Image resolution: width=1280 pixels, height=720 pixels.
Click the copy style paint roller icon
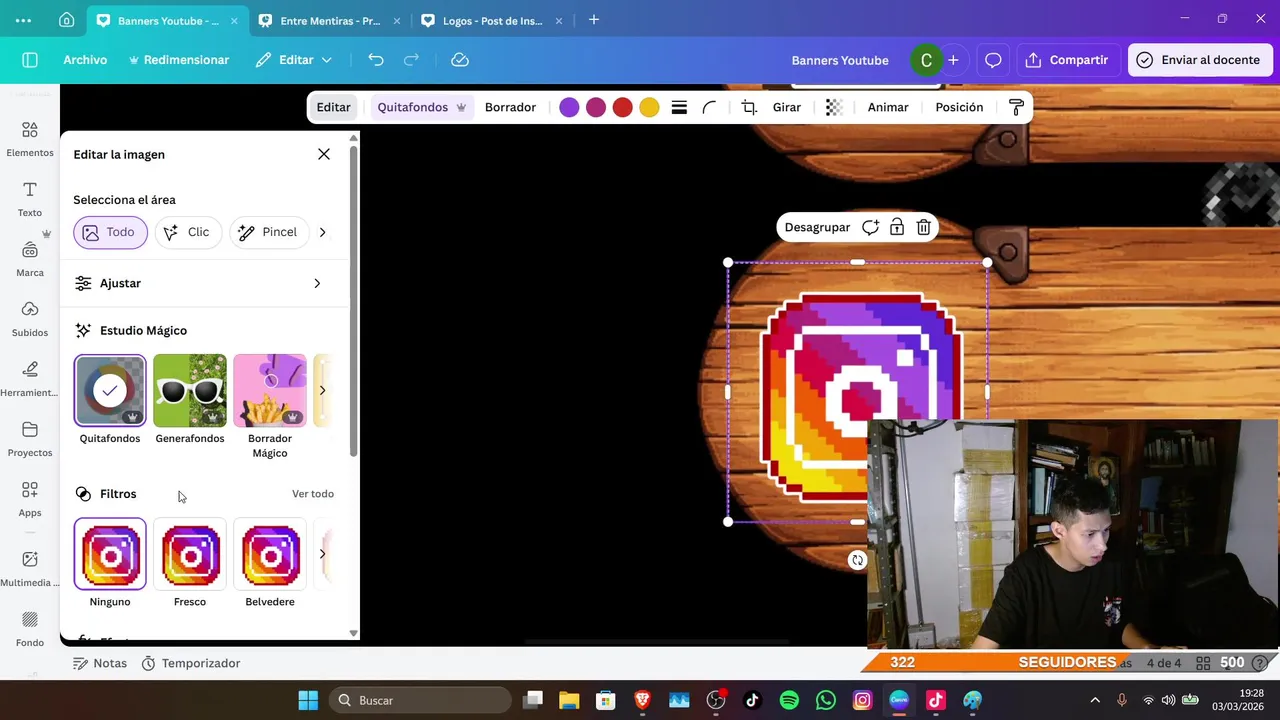1016,107
